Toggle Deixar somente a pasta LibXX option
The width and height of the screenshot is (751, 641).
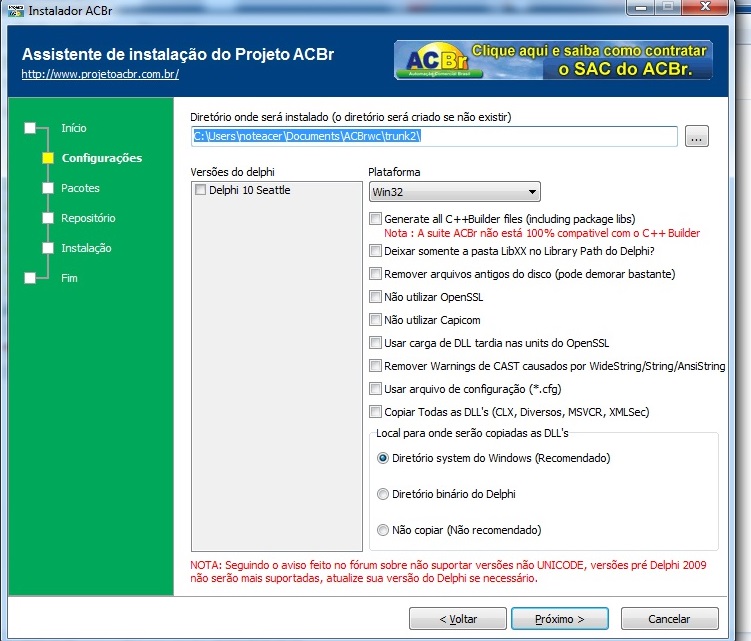375,251
